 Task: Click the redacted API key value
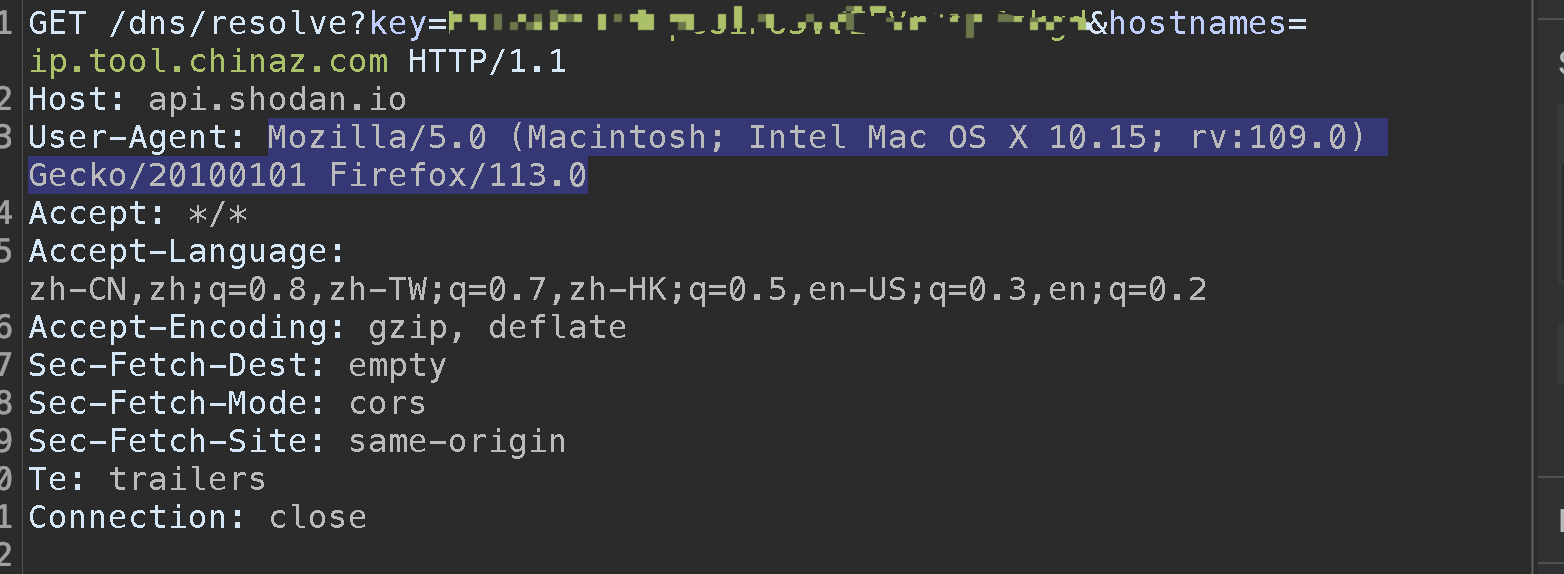[768, 22]
